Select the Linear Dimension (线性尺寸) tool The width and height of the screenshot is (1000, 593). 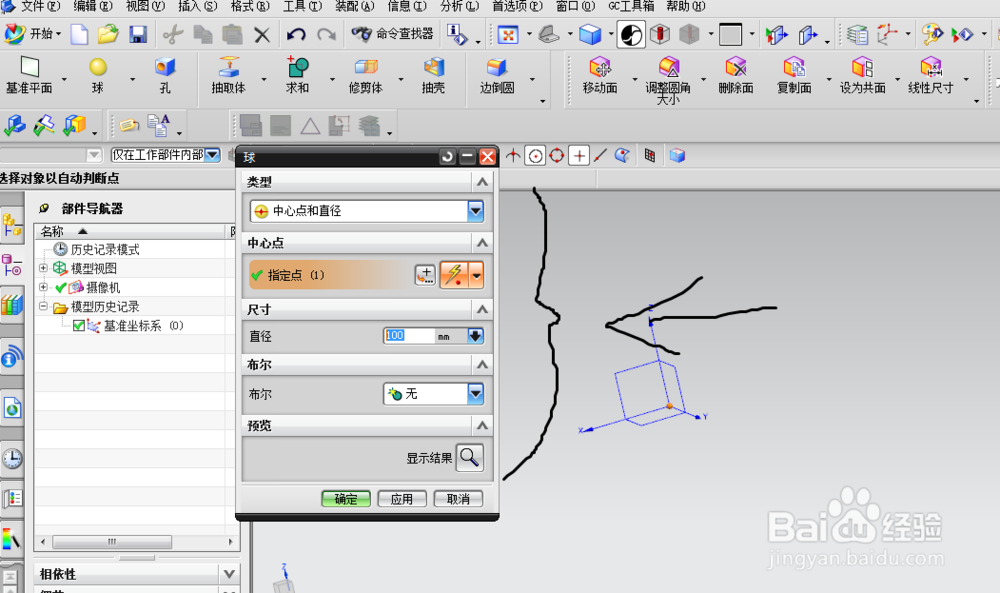pyautogui.click(x=930, y=76)
